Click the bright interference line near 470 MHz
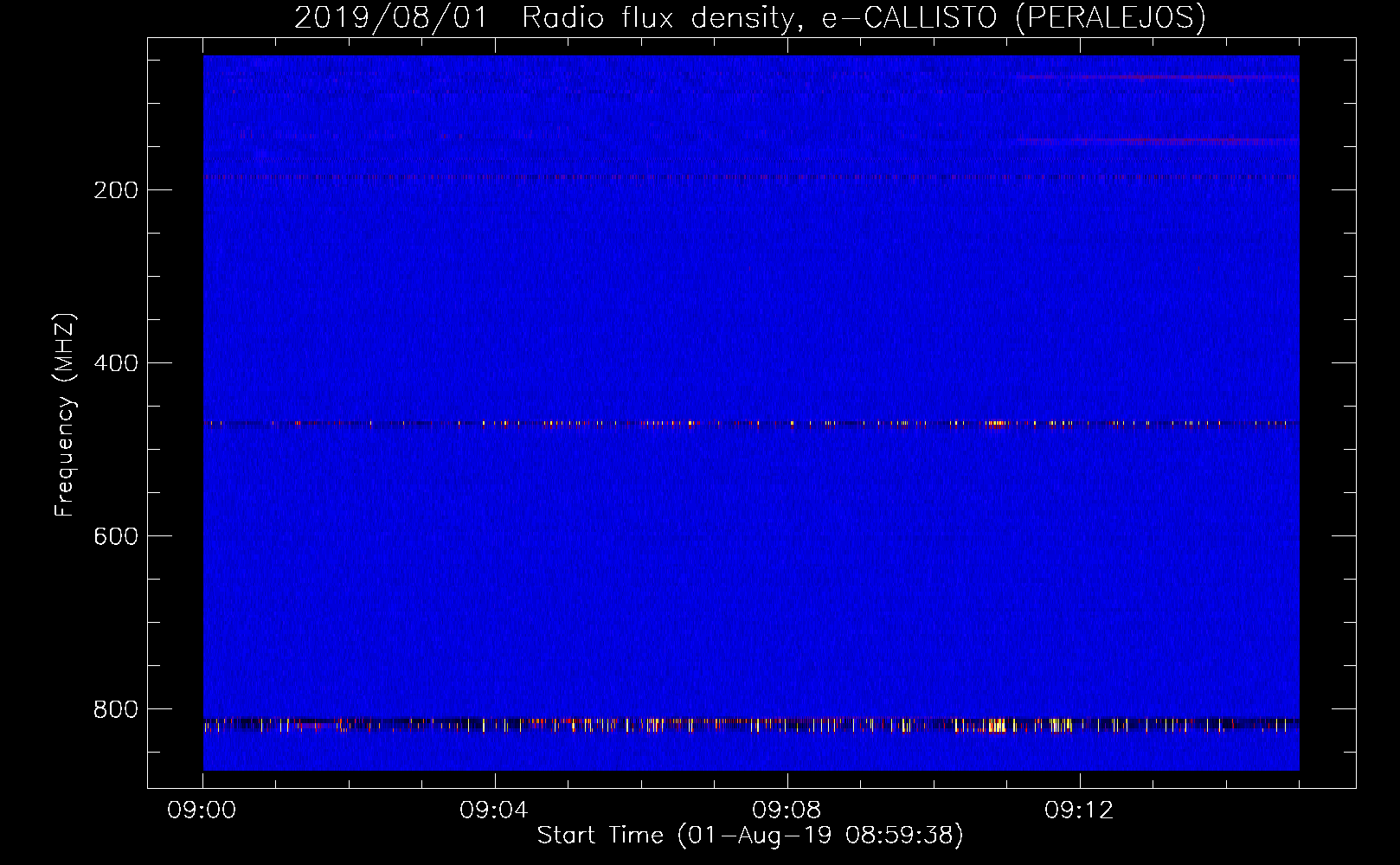Viewport: 1400px width, 865px height. pos(751,424)
